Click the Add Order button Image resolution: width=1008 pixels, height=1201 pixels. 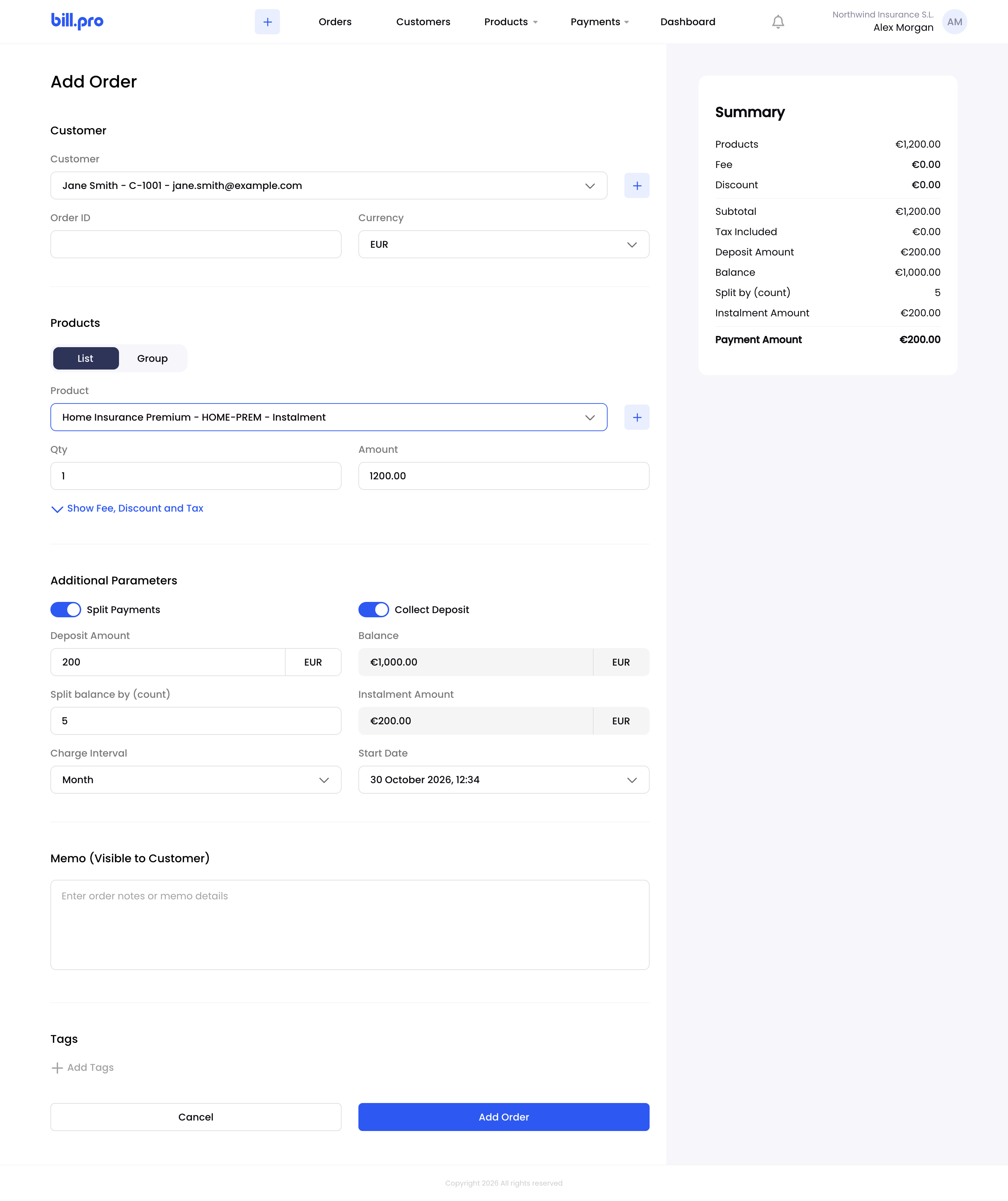(503, 1117)
